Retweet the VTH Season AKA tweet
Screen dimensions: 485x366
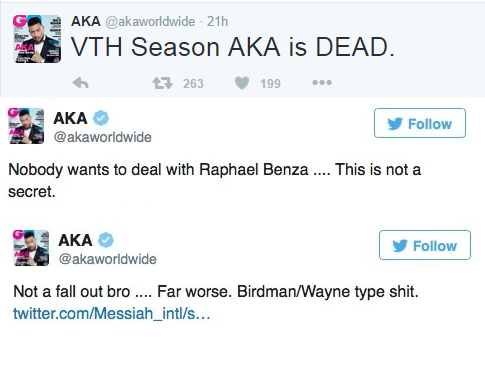(x=162, y=83)
